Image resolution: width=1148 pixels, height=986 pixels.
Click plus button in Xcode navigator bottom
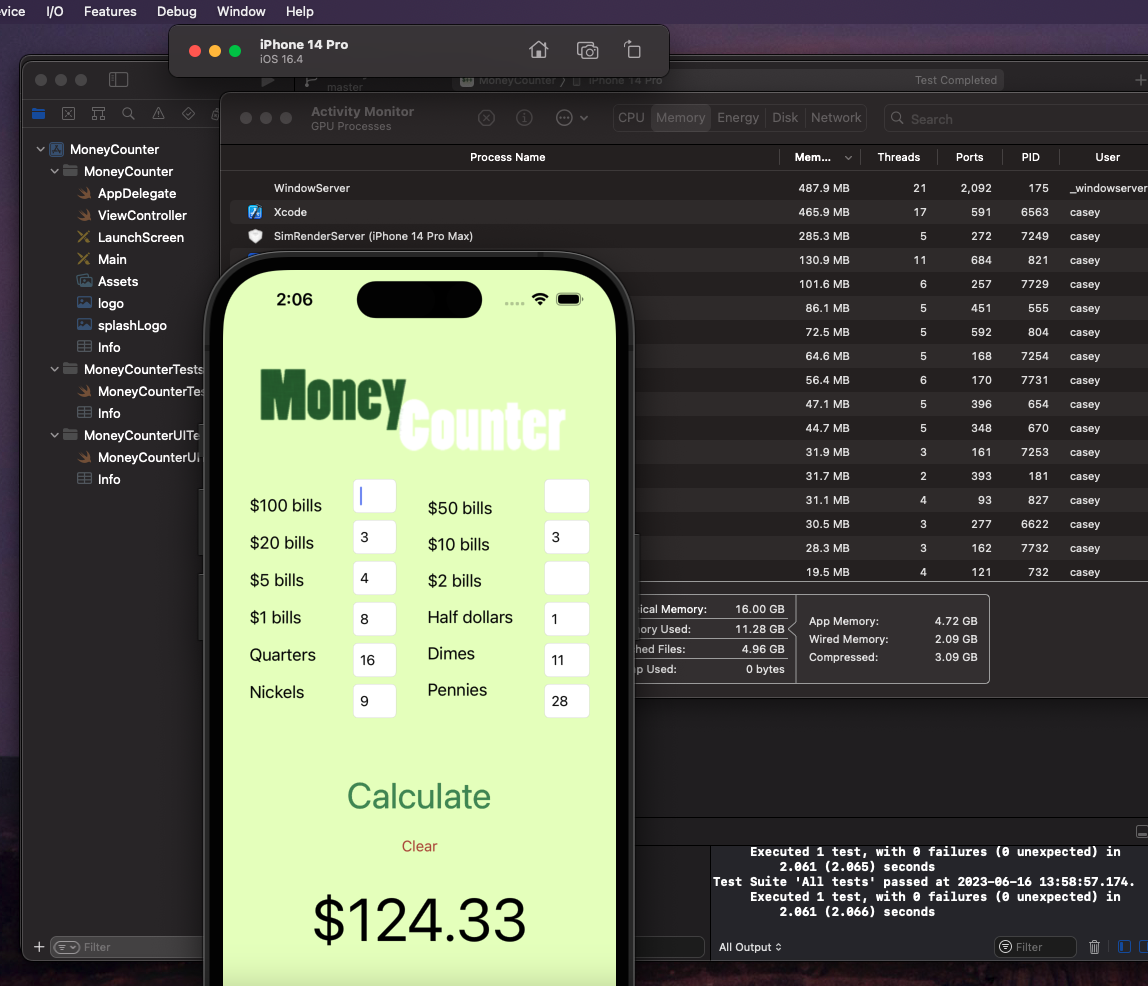(x=39, y=946)
